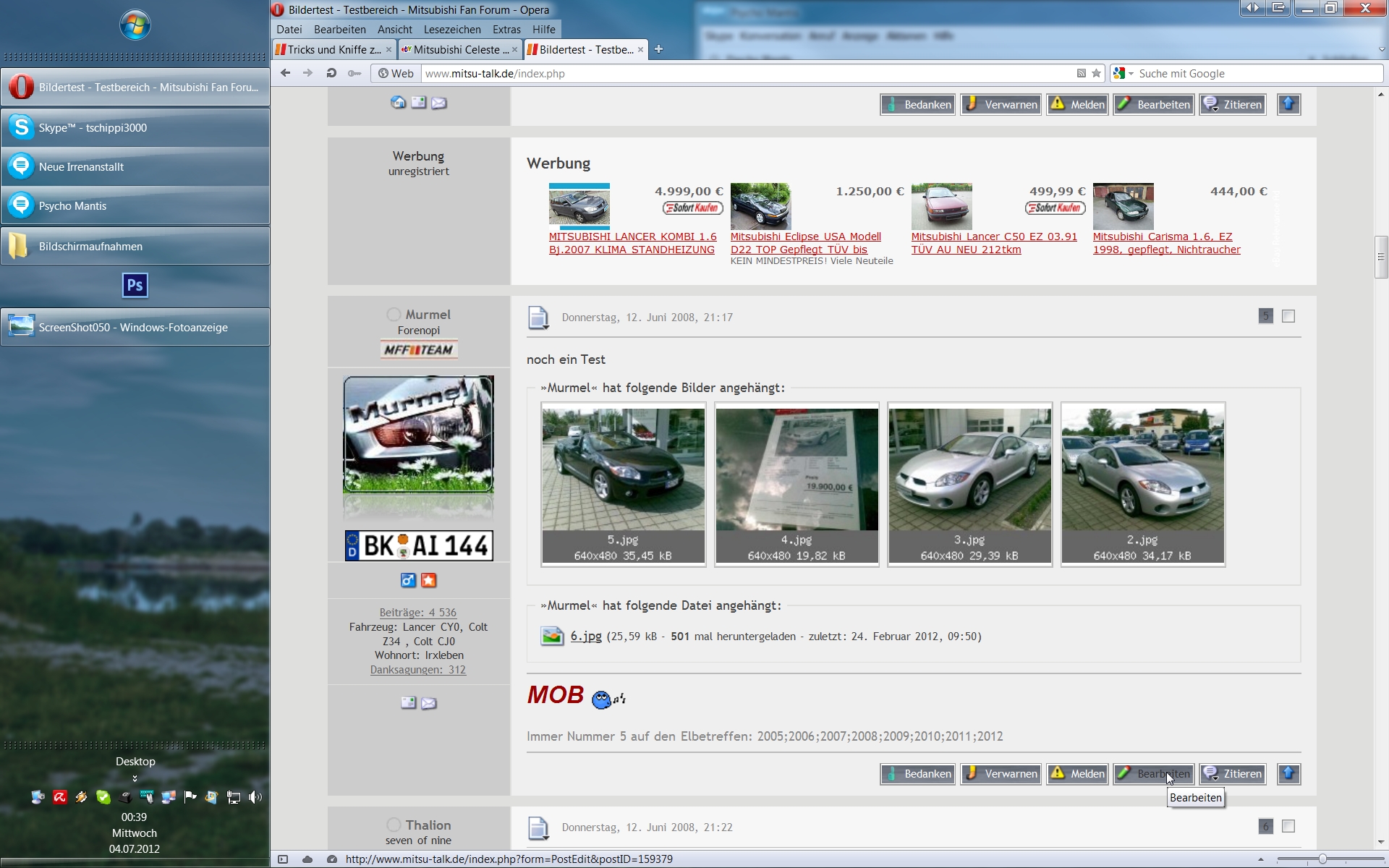1389x868 pixels.
Task: Open the Extras menu
Action: (x=506, y=30)
